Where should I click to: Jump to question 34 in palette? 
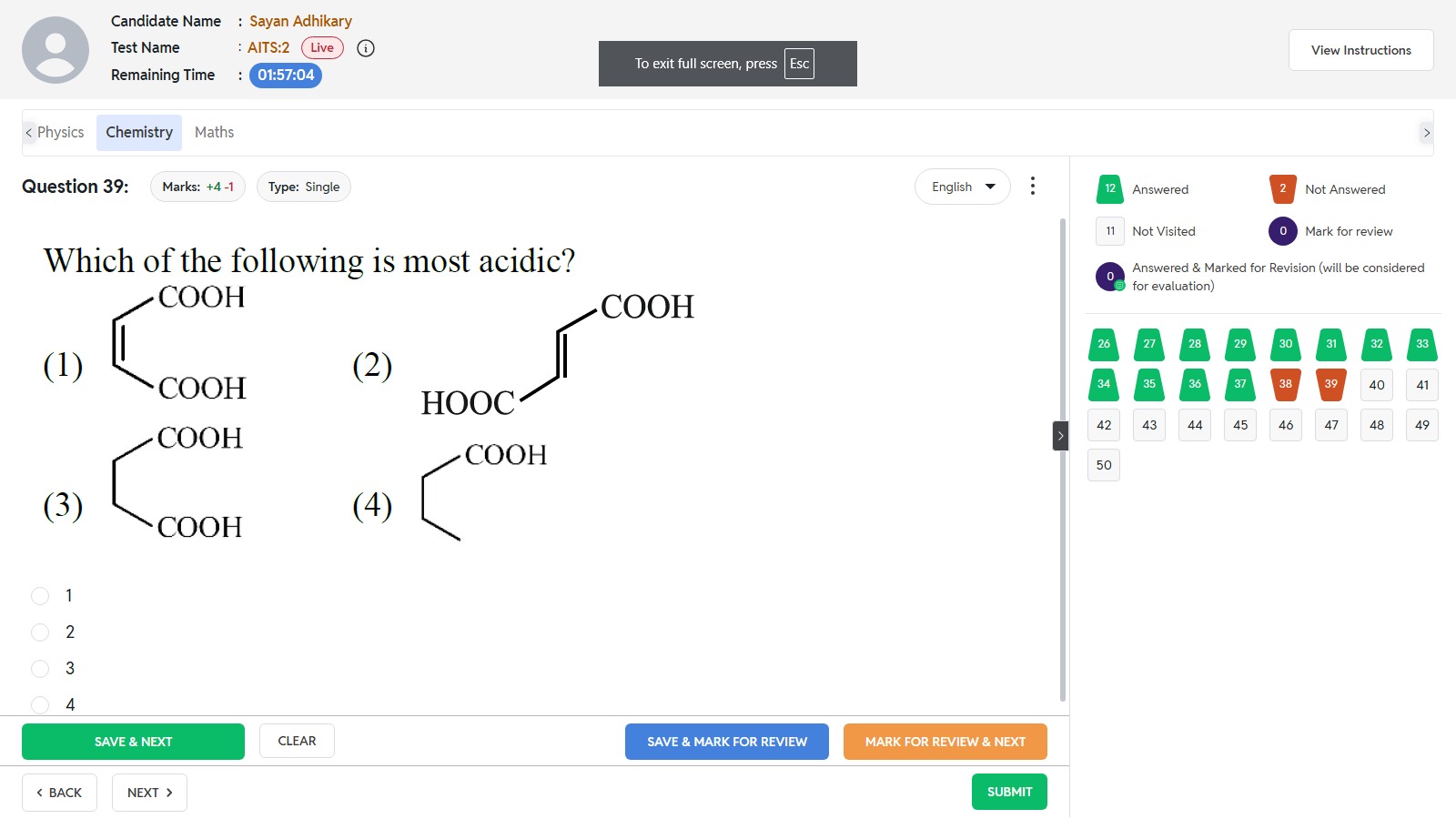coord(1104,384)
